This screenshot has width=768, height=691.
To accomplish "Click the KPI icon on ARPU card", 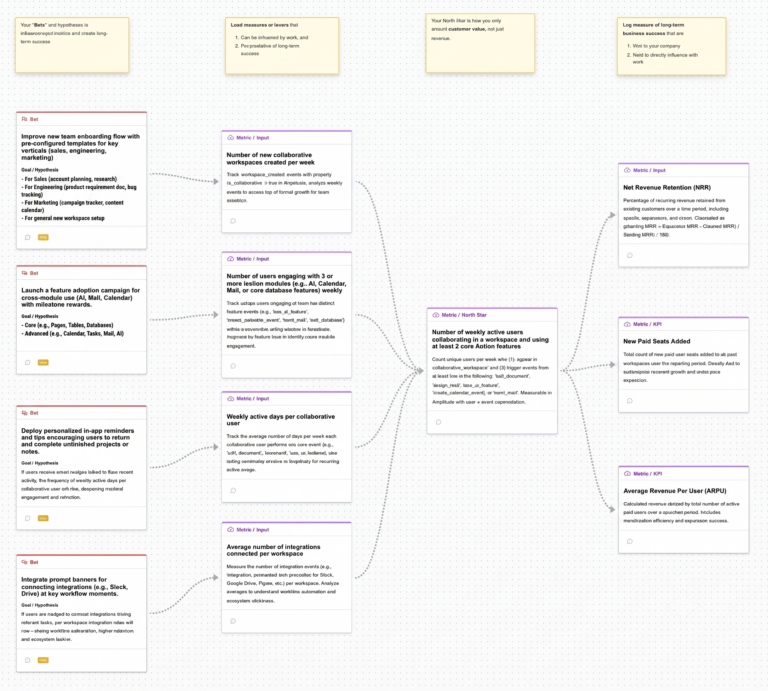I will (627, 474).
